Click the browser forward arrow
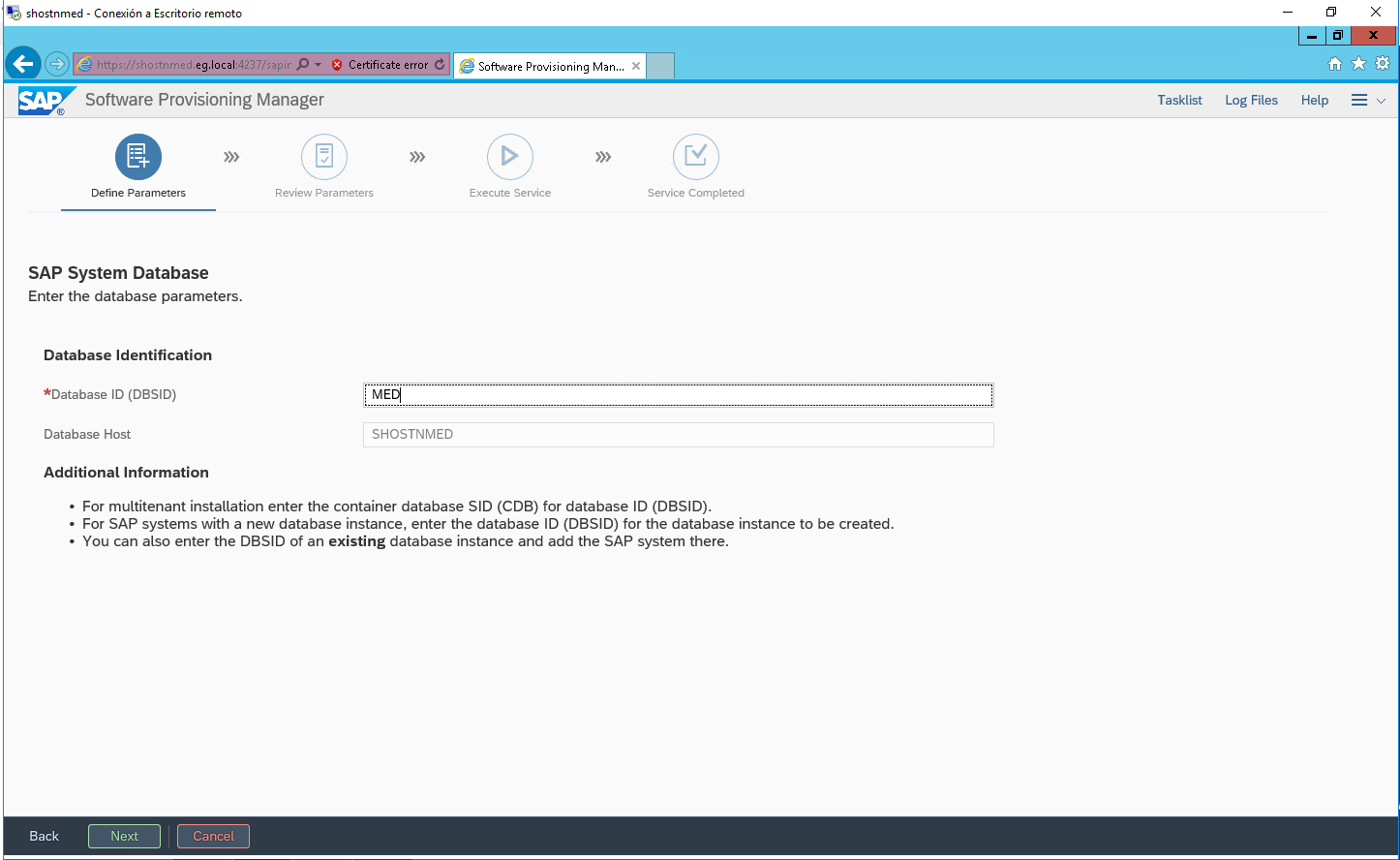The width and height of the screenshot is (1400, 860). tap(57, 64)
